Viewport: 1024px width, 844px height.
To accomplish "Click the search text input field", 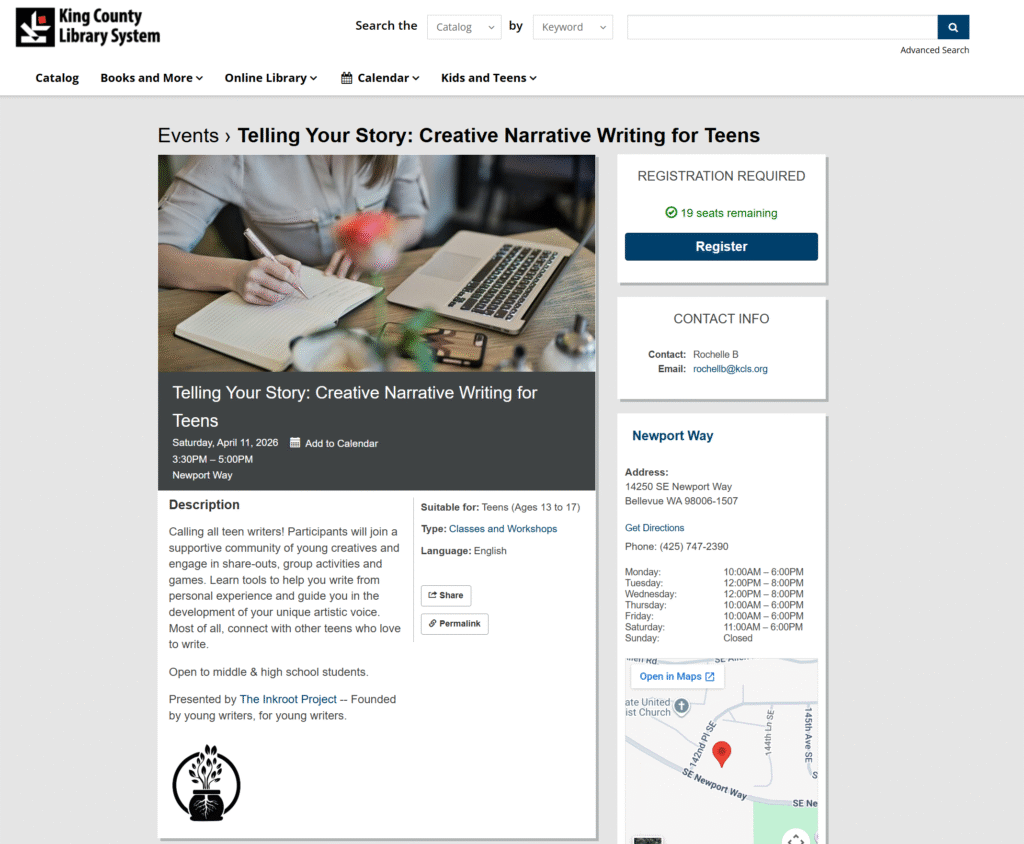I will click(782, 27).
